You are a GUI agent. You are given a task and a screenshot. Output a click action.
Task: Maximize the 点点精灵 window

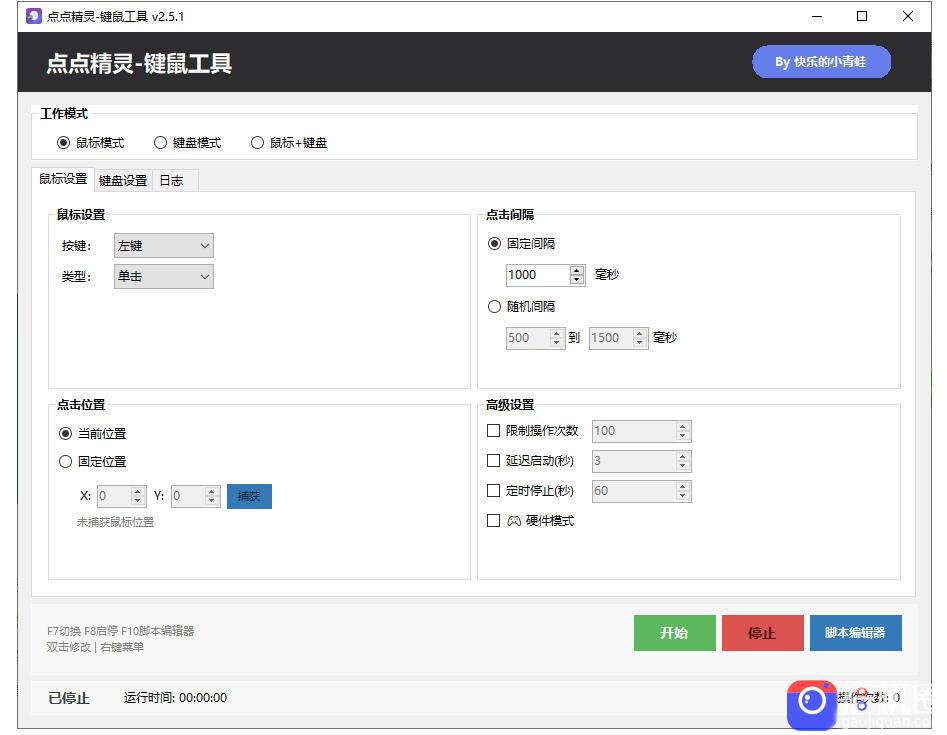coord(862,16)
